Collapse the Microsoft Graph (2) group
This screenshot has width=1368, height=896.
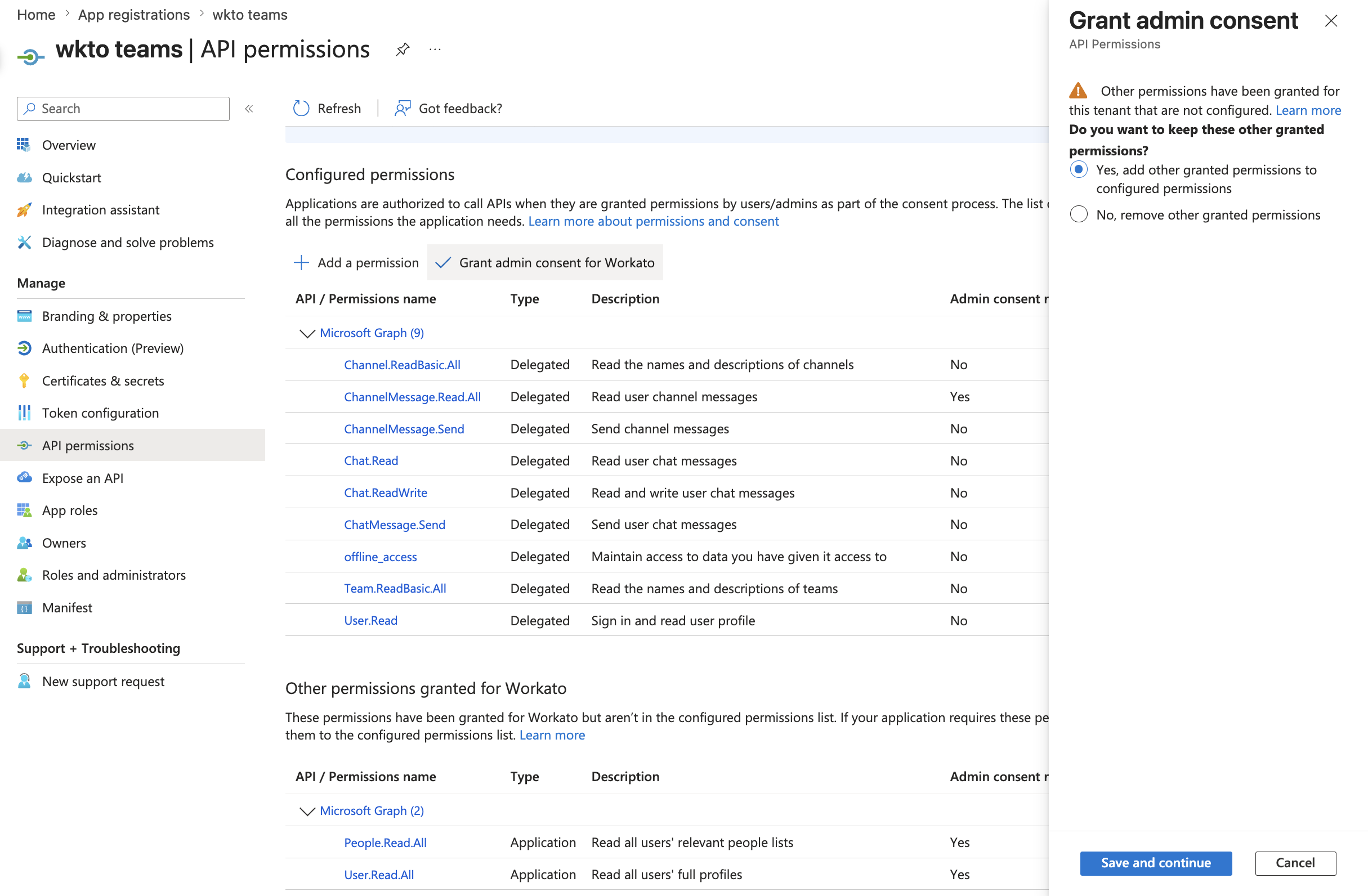[307, 811]
